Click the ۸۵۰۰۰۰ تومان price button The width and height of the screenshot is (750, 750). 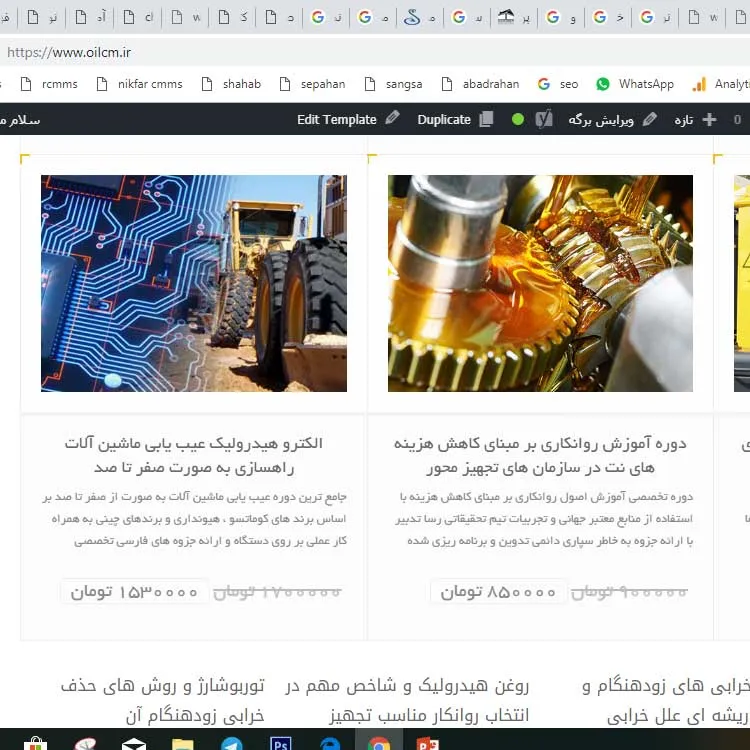pos(497,592)
